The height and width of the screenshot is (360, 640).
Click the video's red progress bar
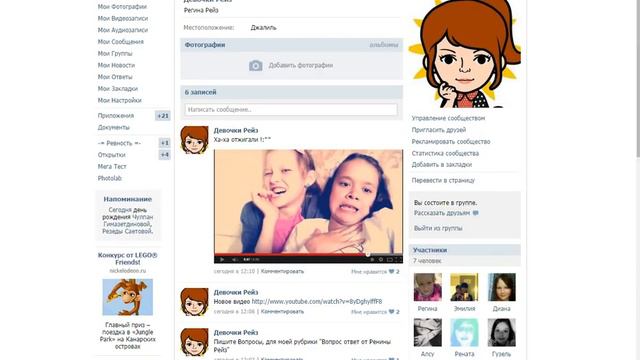(308, 254)
